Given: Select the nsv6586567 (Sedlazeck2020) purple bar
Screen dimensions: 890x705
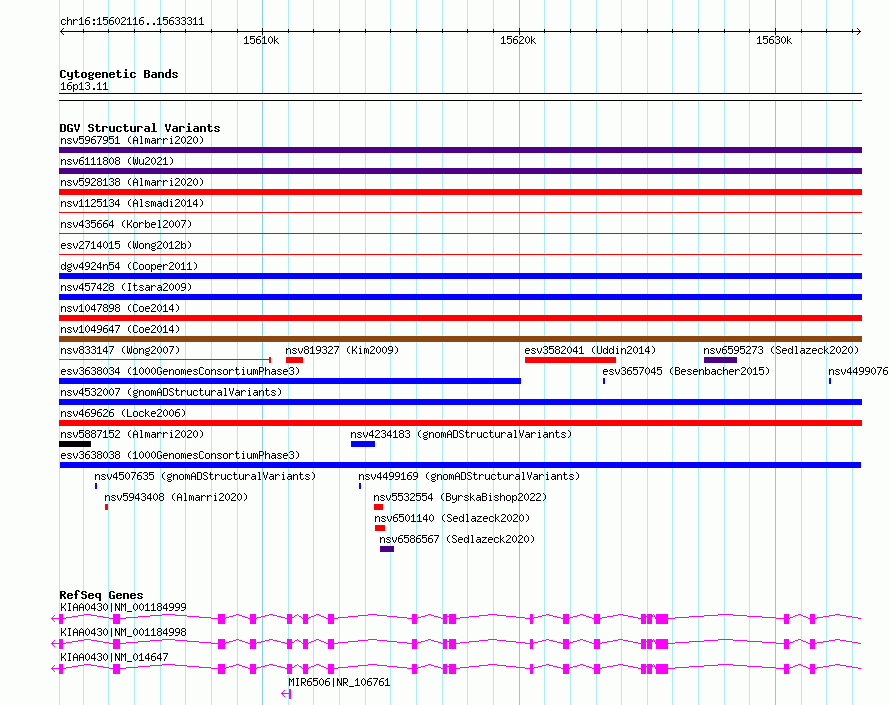Looking at the screenshot, I should [x=387, y=549].
